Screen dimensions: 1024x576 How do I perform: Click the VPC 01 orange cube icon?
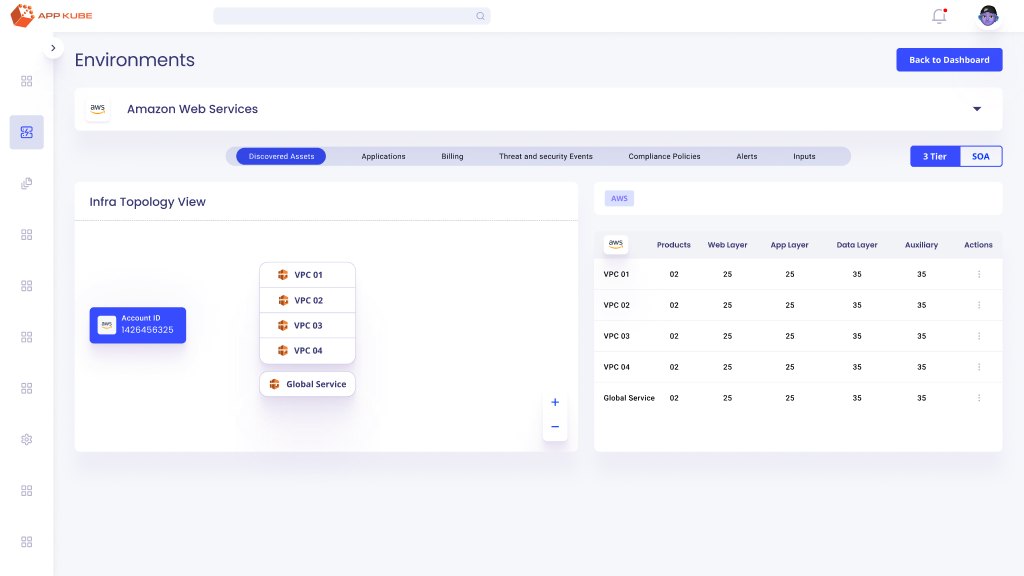pyautogui.click(x=283, y=275)
